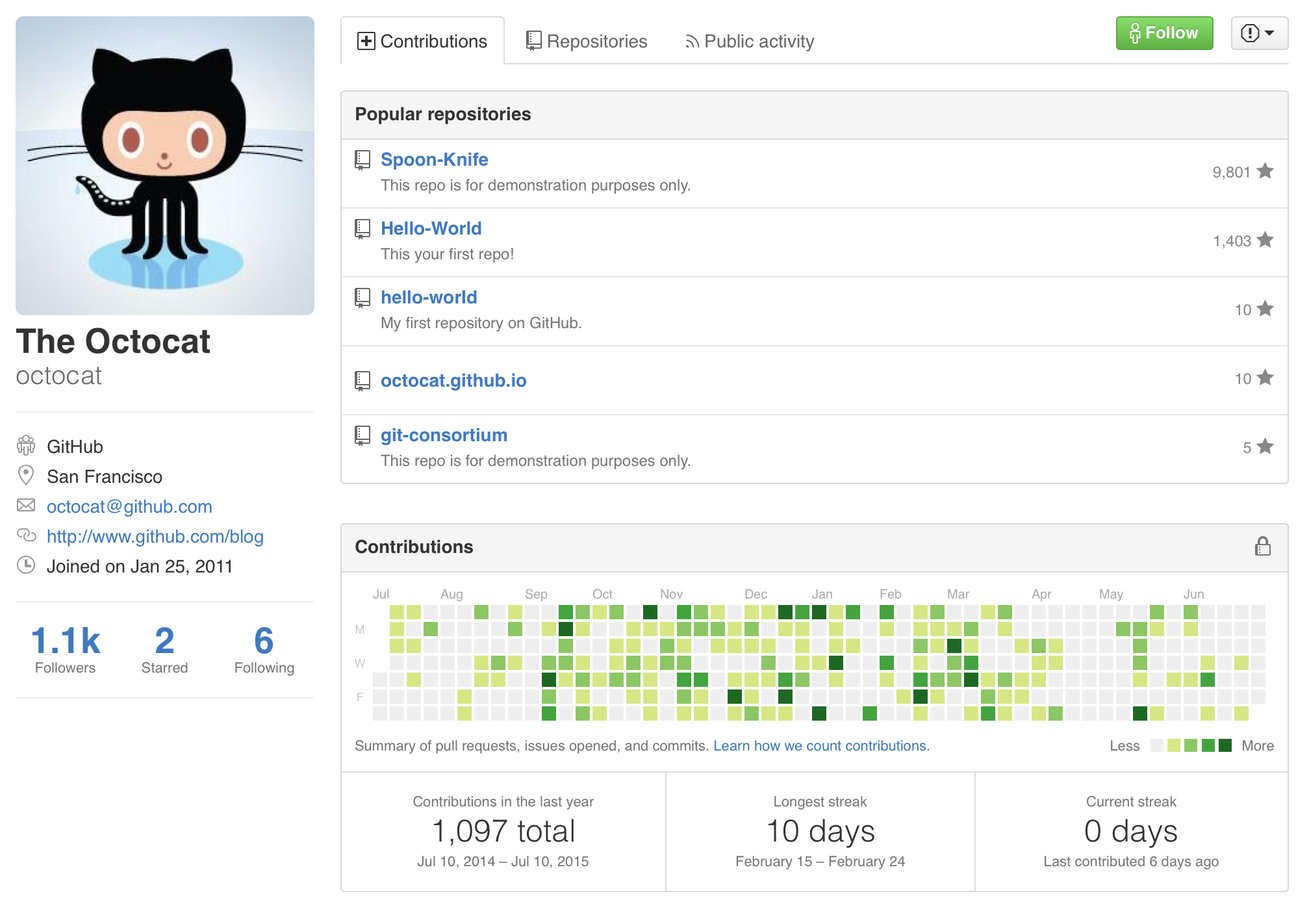Viewport: 1309px width, 900px height.
Task: Click the 9,801 star count
Action: (x=1231, y=172)
